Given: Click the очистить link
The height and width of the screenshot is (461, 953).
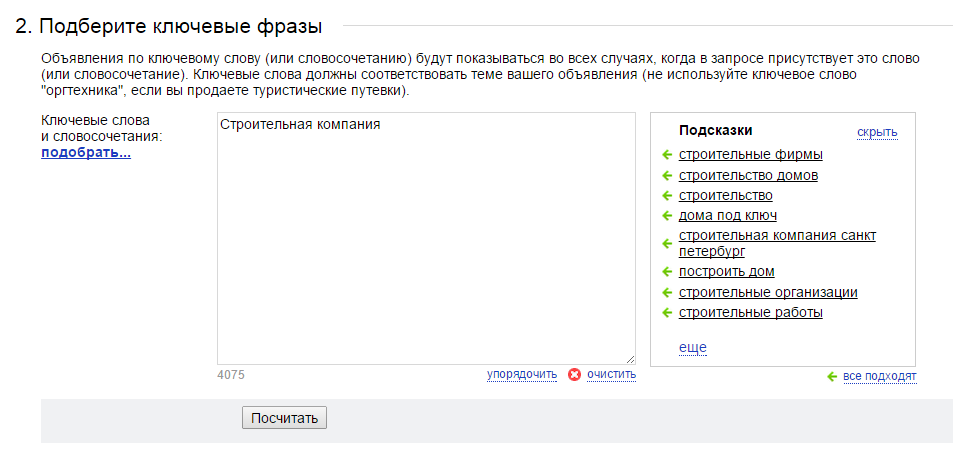Looking at the screenshot, I should click(611, 374).
